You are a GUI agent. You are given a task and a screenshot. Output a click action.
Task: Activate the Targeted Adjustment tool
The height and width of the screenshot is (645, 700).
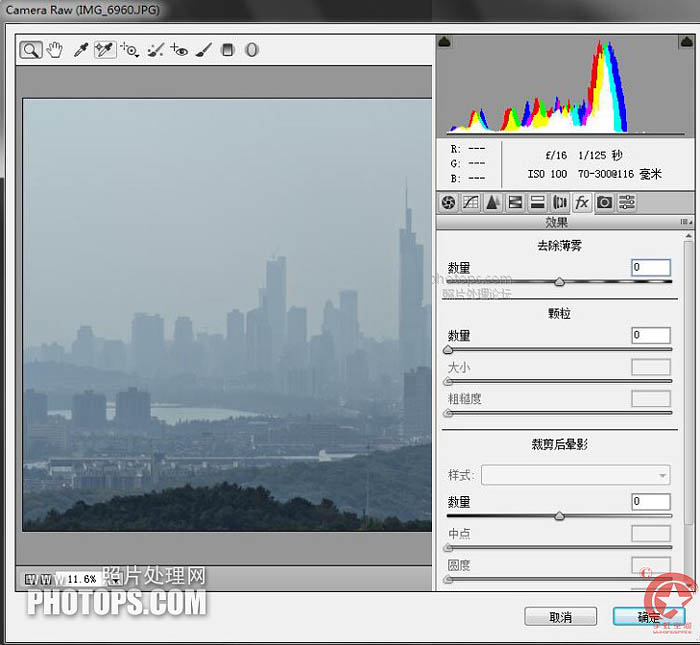(130, 50)
